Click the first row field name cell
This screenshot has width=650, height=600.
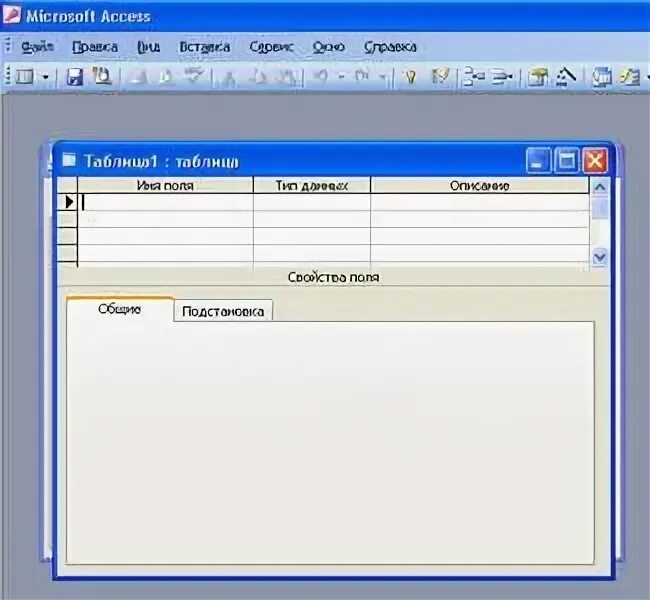pyautogui.click(x=165, y=202)
